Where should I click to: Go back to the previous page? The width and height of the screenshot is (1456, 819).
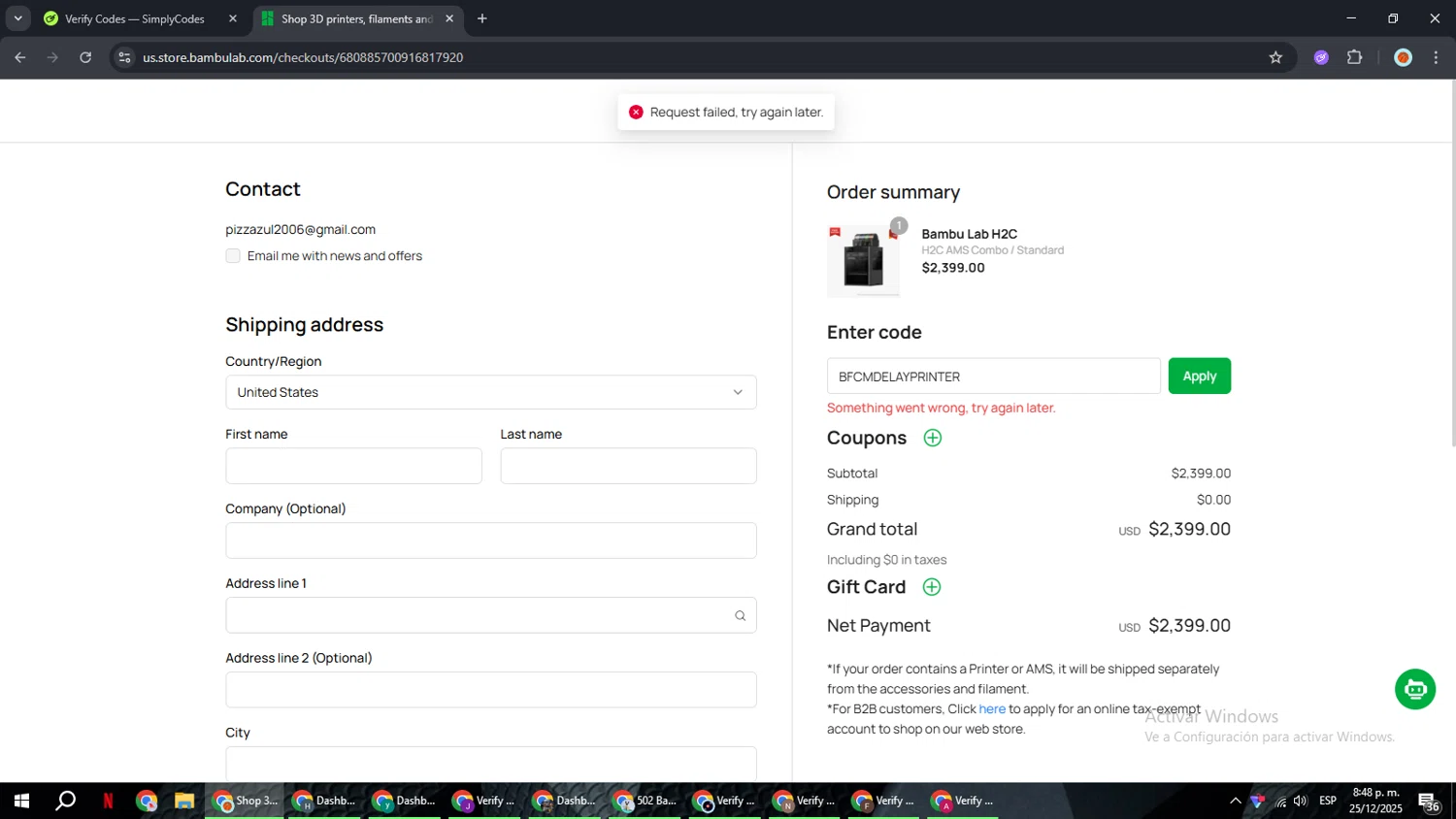point(20,57)
